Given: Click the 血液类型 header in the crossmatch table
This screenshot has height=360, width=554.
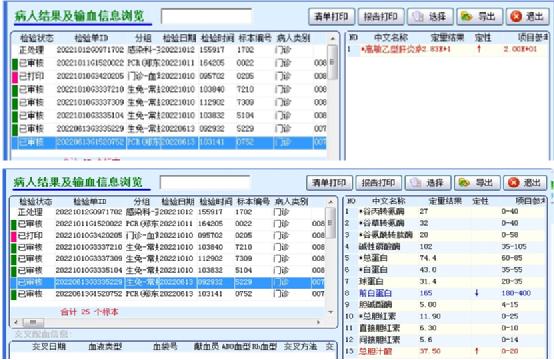Looking at the screenshot, I should (x=105, y=347).
